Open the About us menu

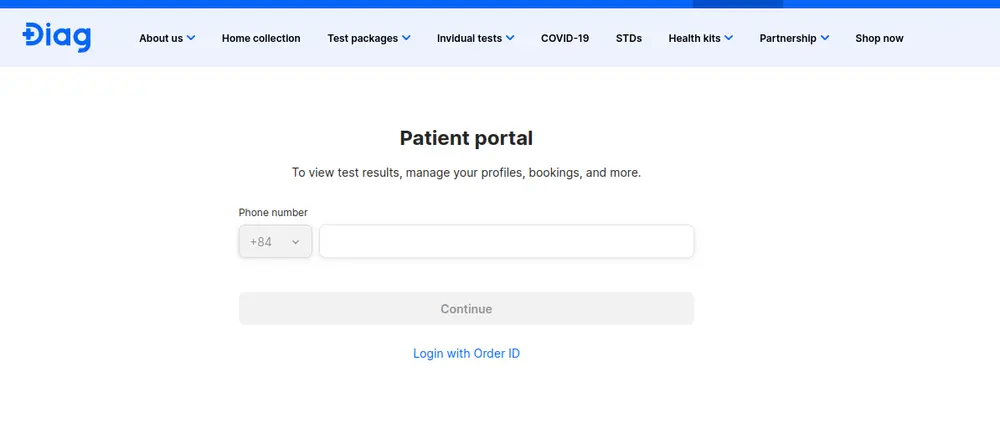(161, 38)
